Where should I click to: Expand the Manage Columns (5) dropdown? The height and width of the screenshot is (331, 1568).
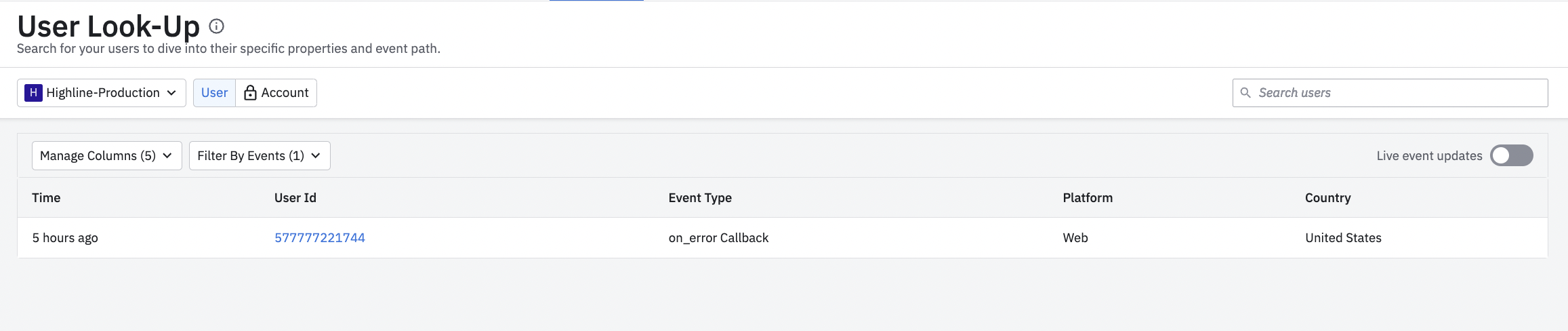coord(106,155)
